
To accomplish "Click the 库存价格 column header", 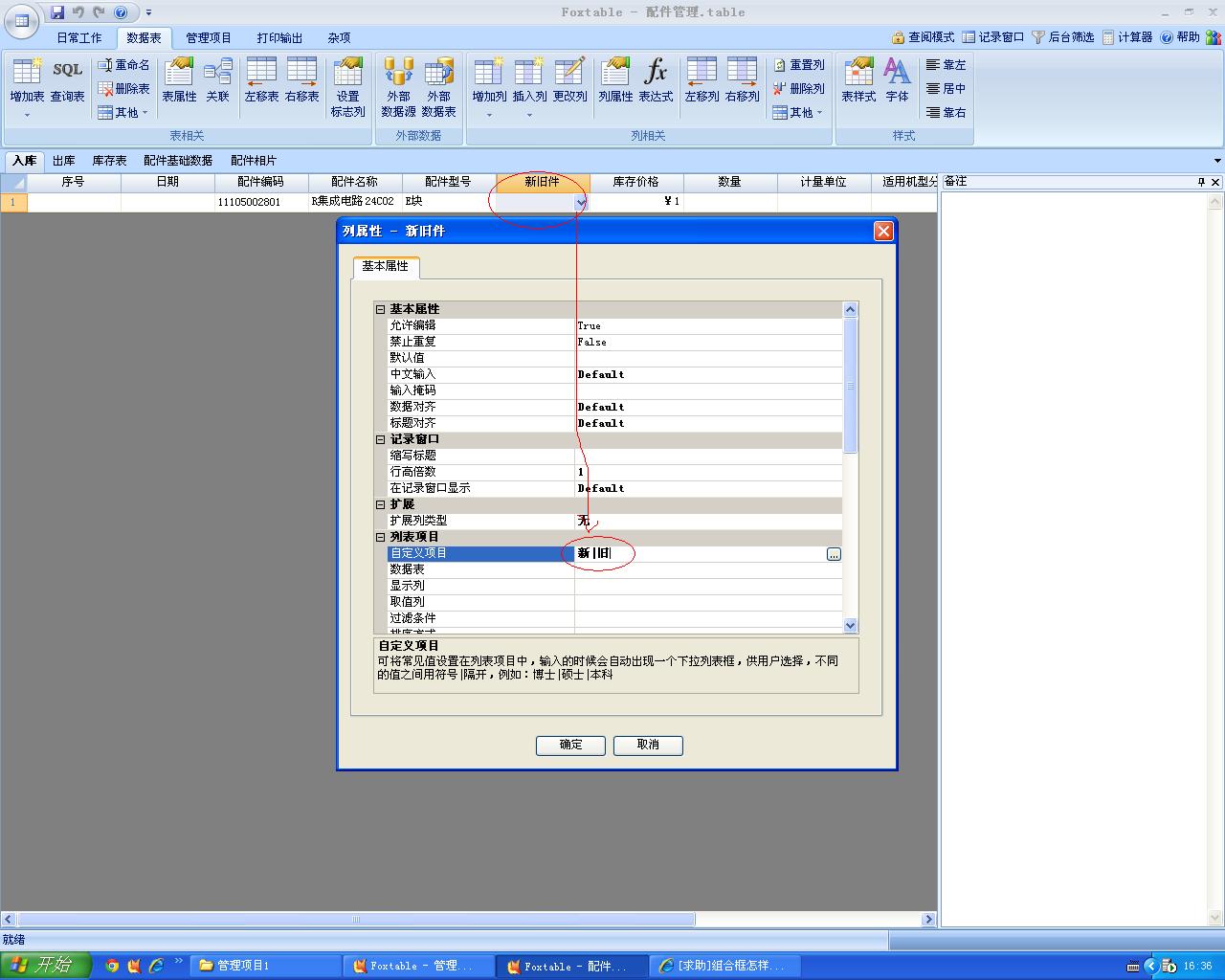I will 635,182.
